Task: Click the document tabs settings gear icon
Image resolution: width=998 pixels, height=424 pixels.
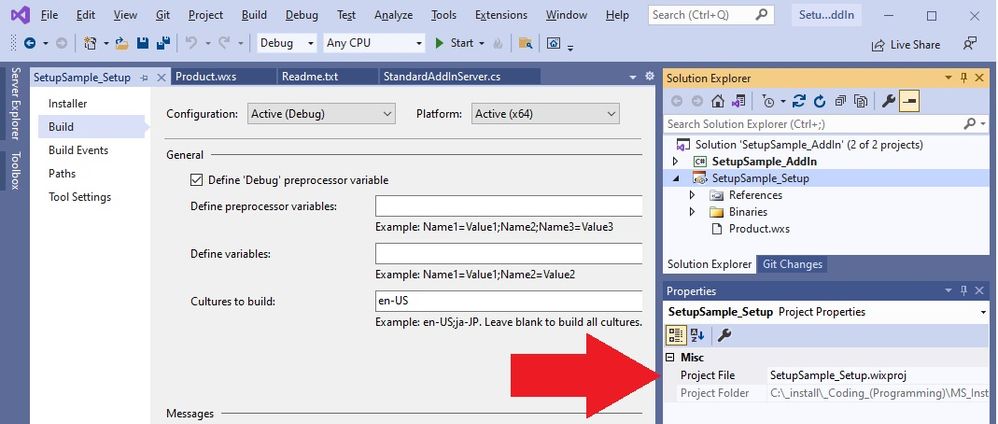Action: tap(649, 76)
